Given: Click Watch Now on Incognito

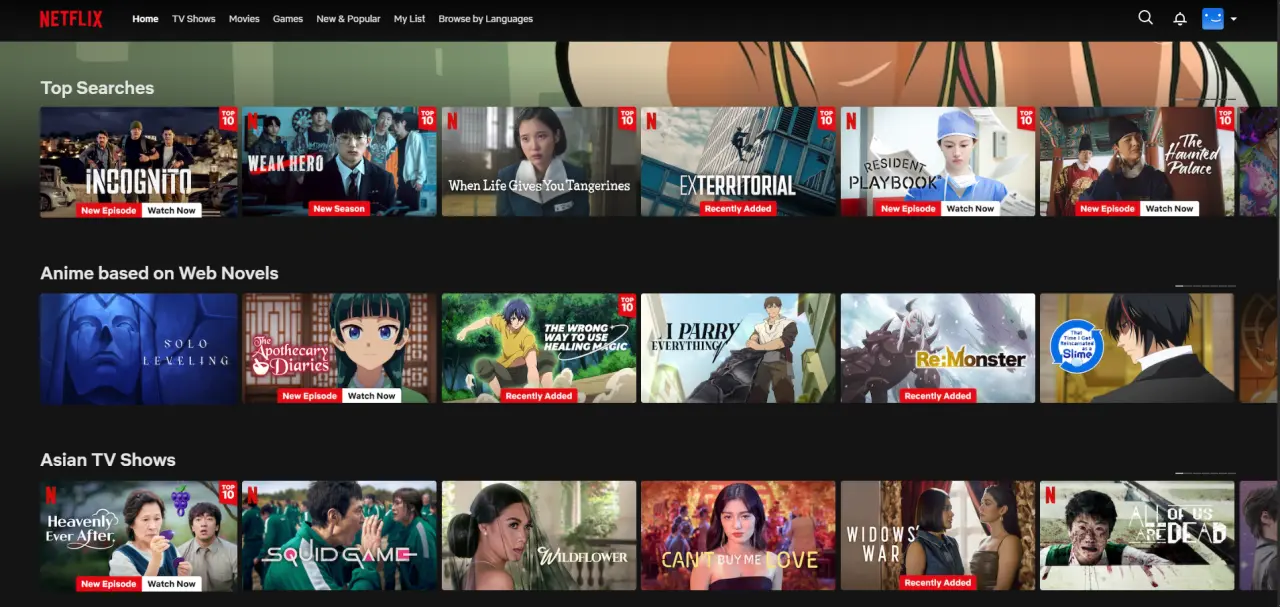Looking at the screenshot, I should (171, 210).
